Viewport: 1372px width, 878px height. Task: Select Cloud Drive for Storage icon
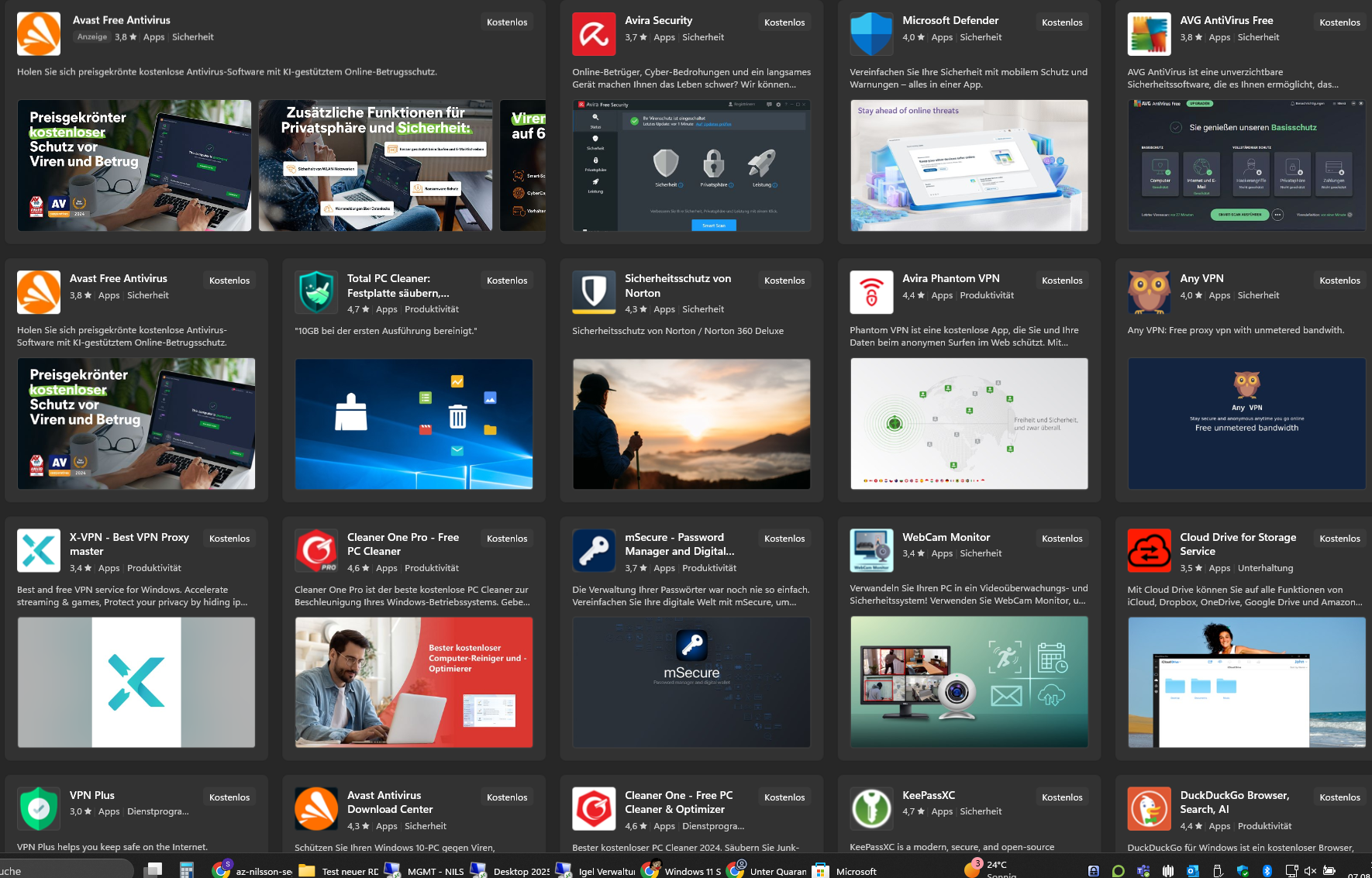(1149, 550)
